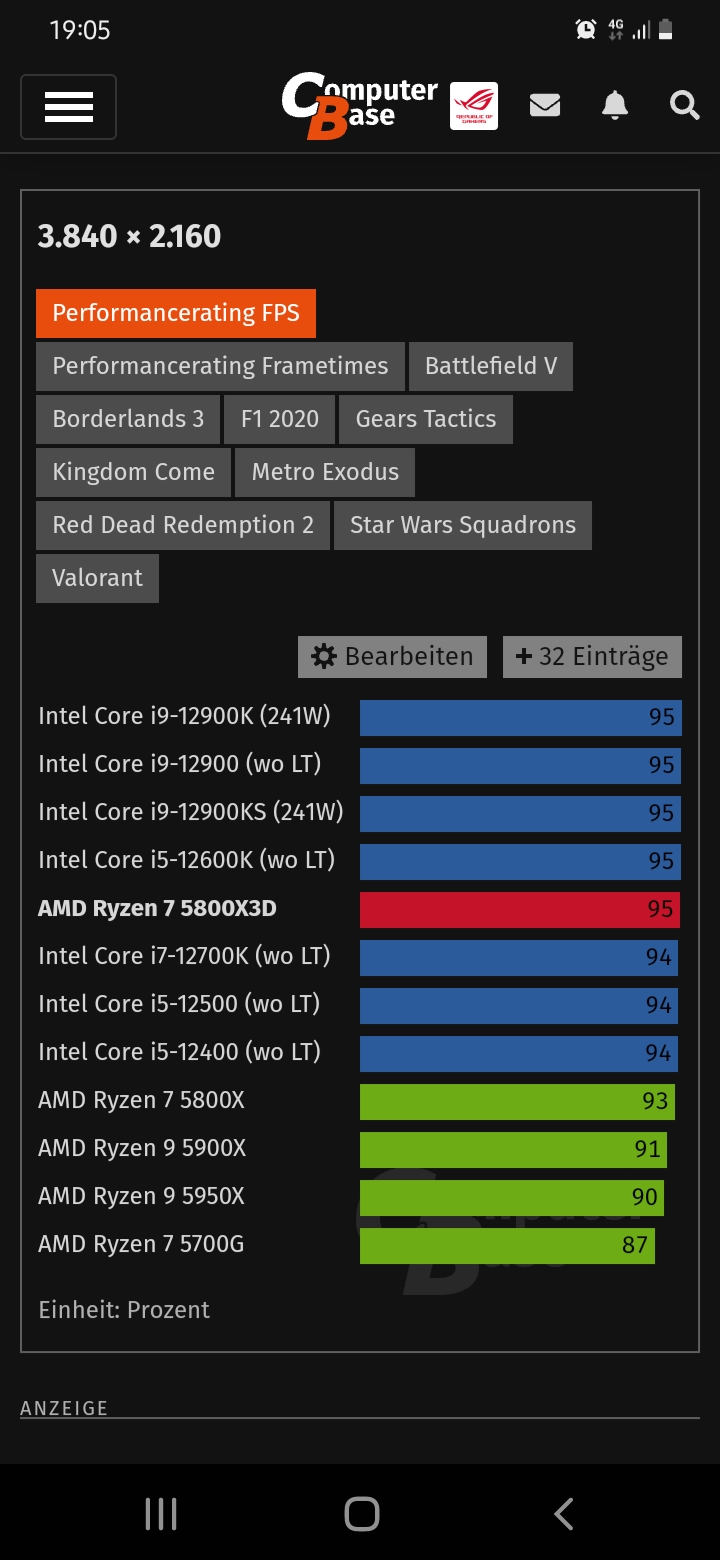Click the ASUS ROG logo

coord(474,104)
